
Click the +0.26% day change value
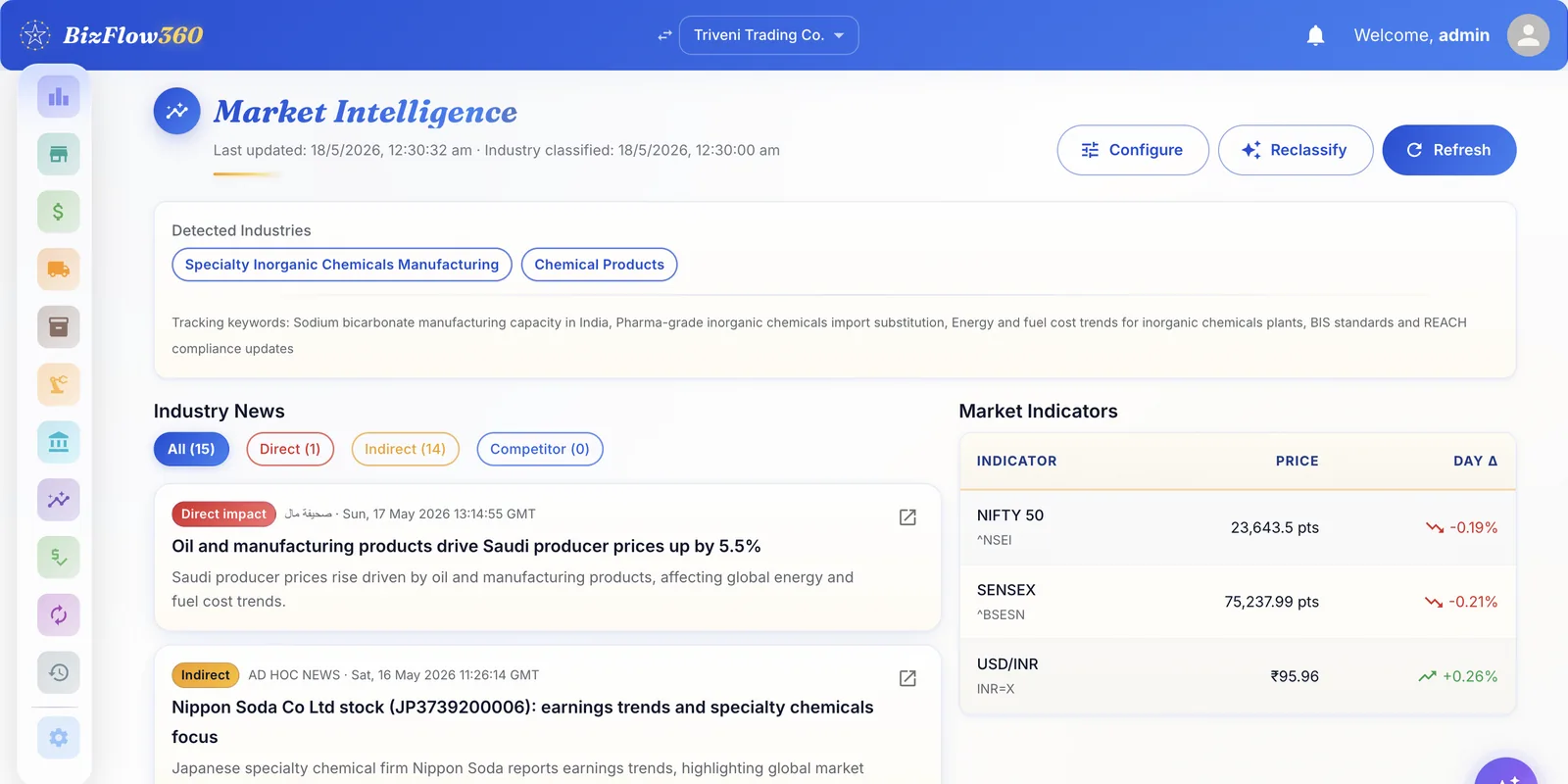pyautogui.click(x=1470, y=676)
